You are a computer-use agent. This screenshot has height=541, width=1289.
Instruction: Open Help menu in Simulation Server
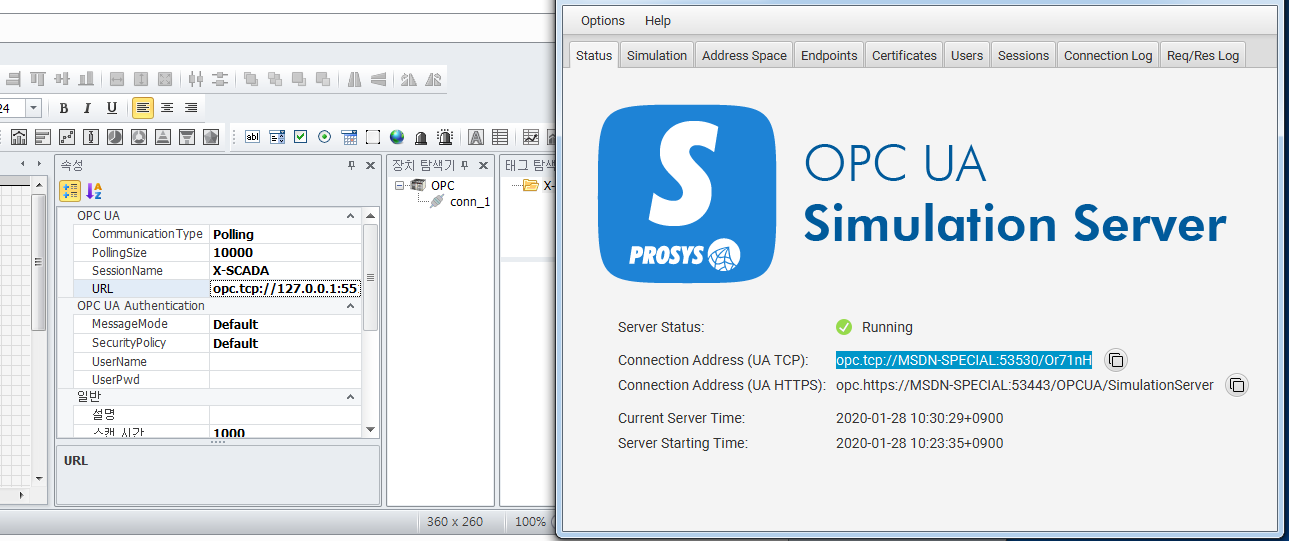click(658, 20)
